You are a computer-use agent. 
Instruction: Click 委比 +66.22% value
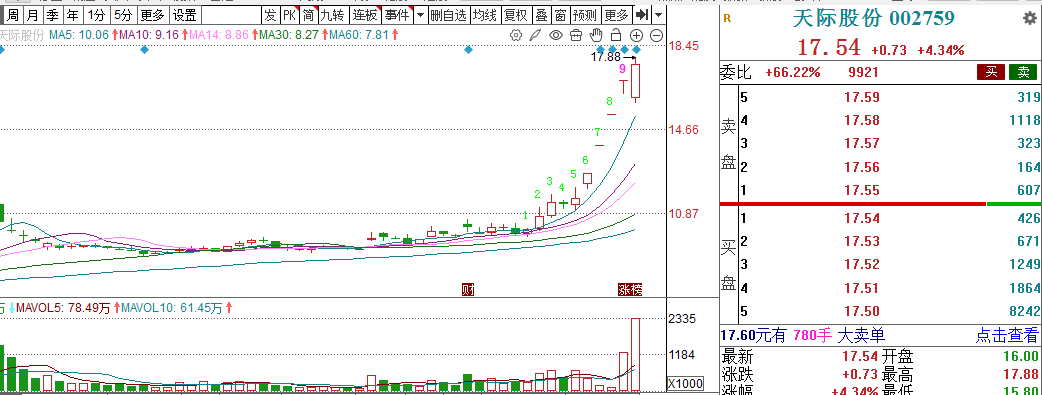point(793,72)
